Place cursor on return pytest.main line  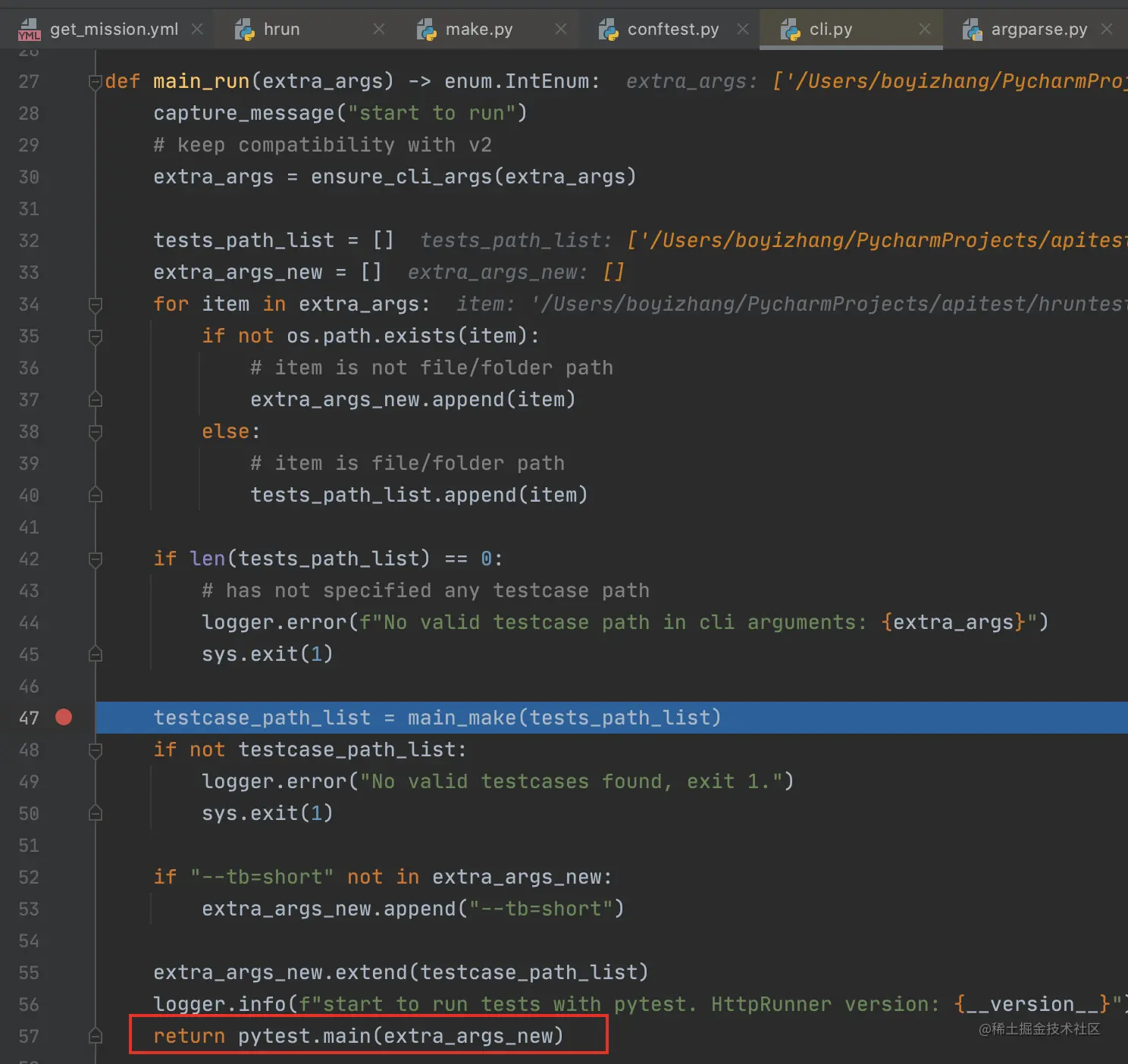click(x=358, y=1035)
